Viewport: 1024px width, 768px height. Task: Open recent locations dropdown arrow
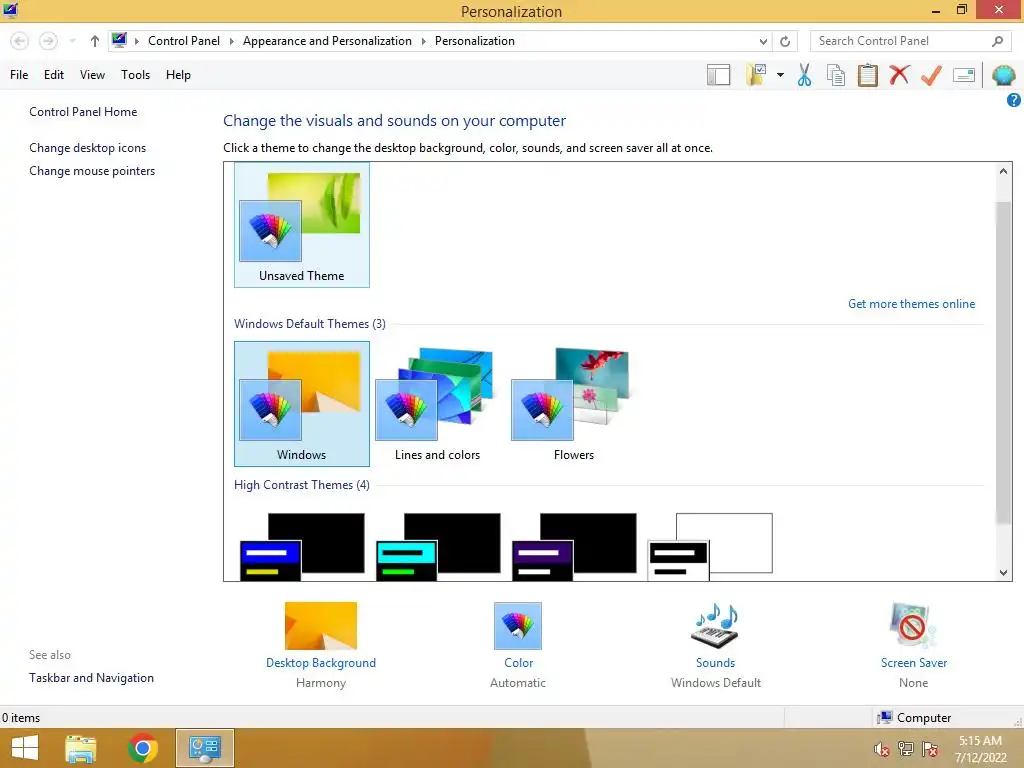[72, 41]
